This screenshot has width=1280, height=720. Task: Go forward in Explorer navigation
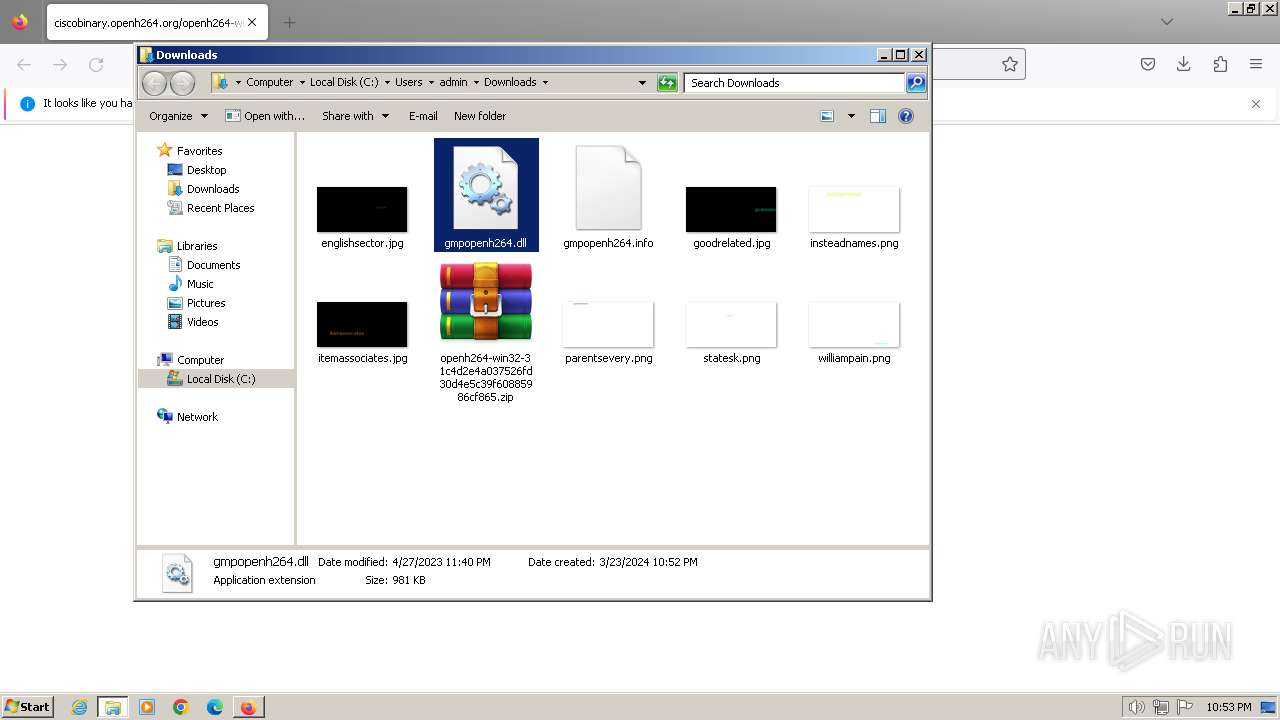pos(182,83)
